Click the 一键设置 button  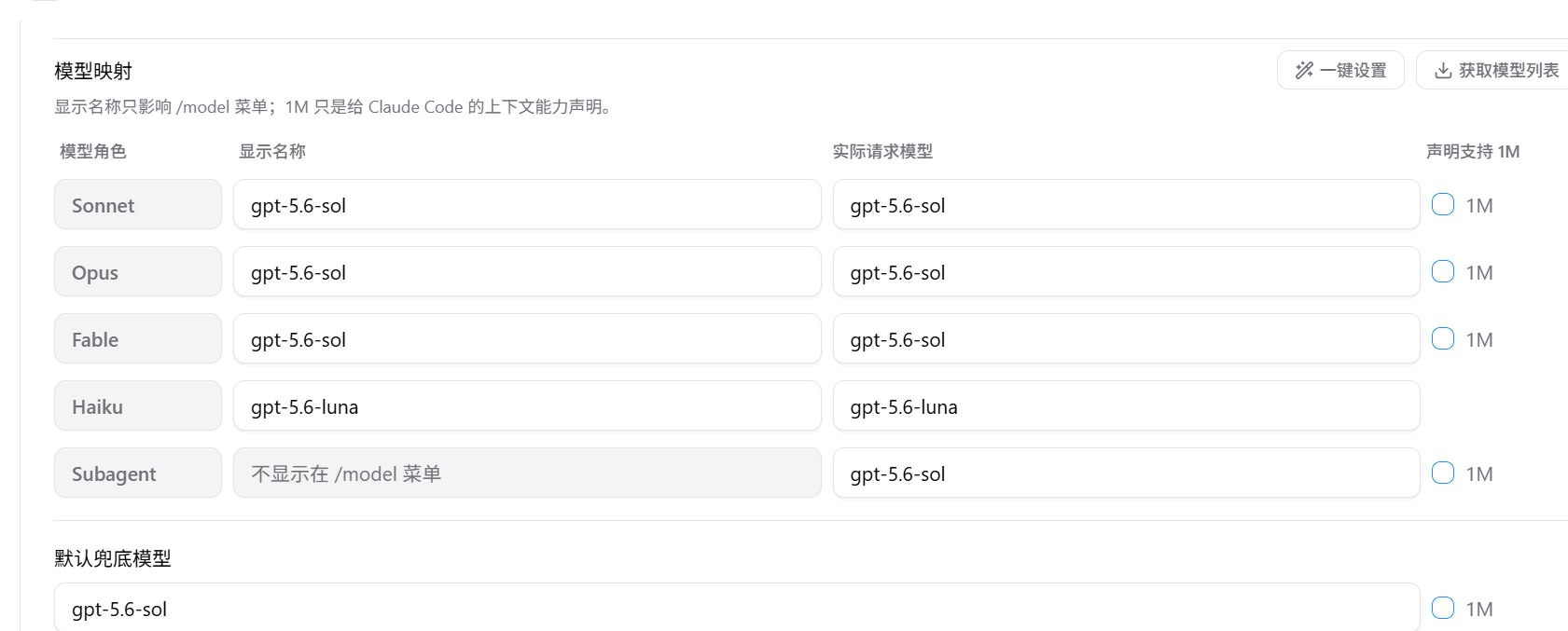point(1340,70)
